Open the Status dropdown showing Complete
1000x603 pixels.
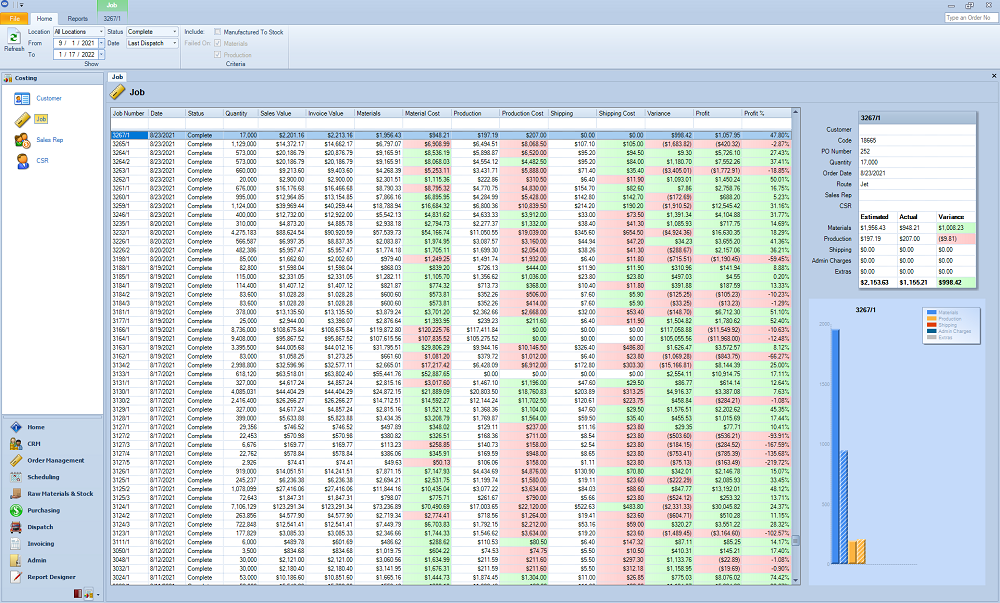click(175, 32)
